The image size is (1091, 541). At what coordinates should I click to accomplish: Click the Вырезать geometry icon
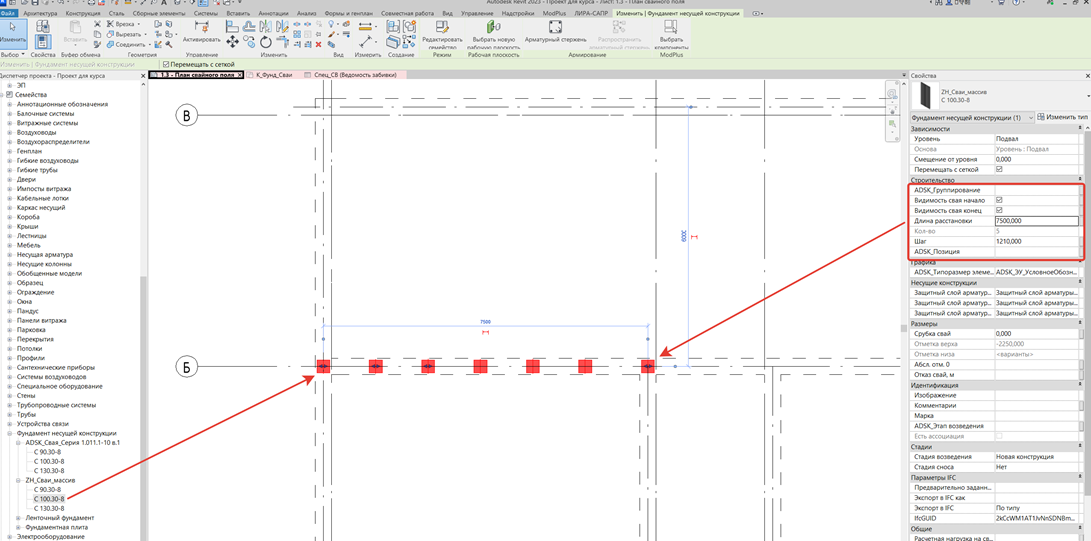(111, 33)
